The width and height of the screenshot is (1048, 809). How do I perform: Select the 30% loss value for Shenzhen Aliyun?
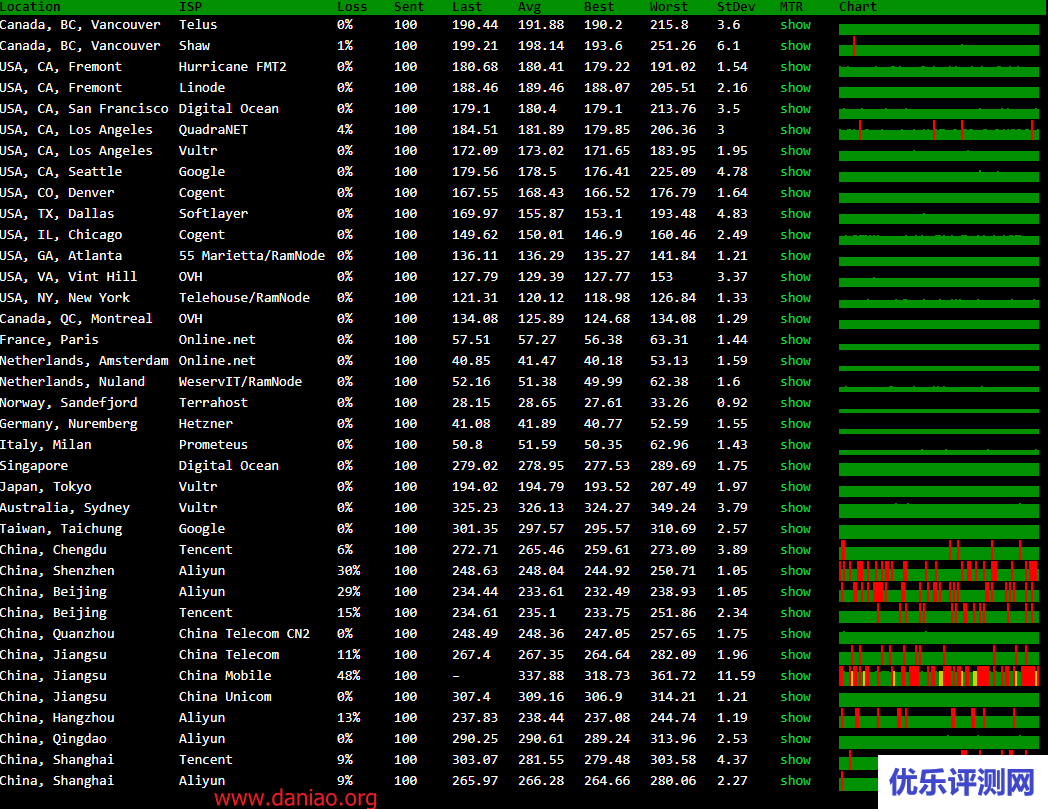[x=348, y=570]
